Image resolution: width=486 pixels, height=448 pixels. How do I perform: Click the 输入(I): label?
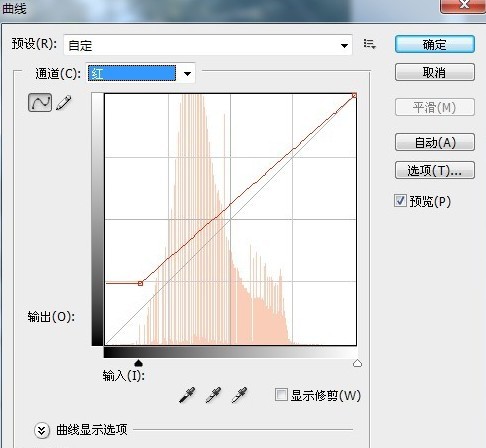(x=123, y=376)
